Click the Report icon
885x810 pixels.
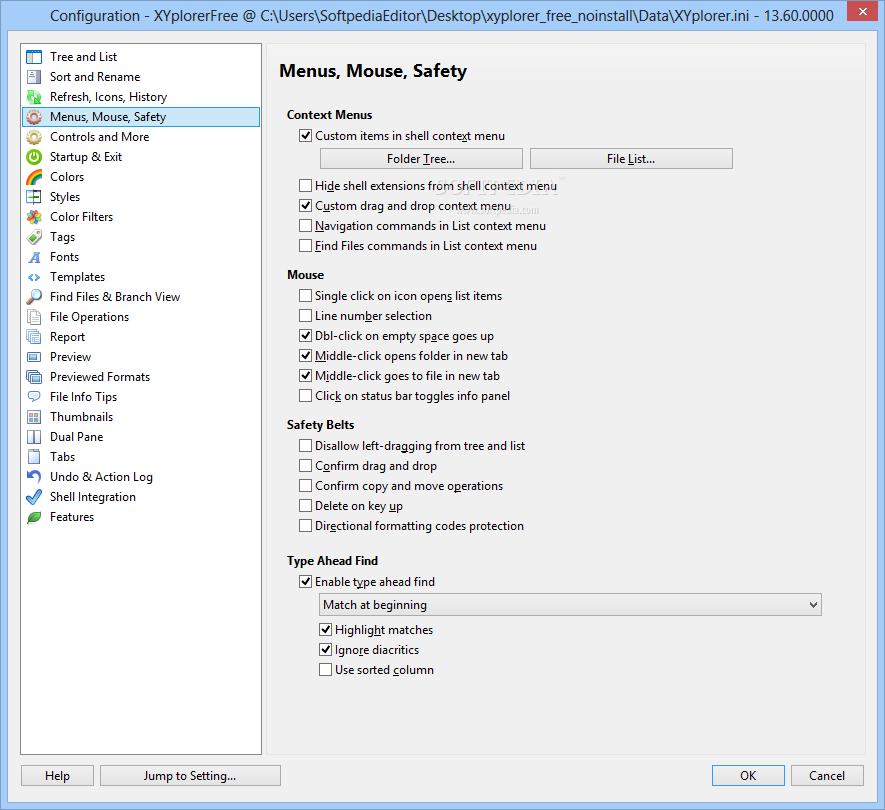click(x=34, y=337)
